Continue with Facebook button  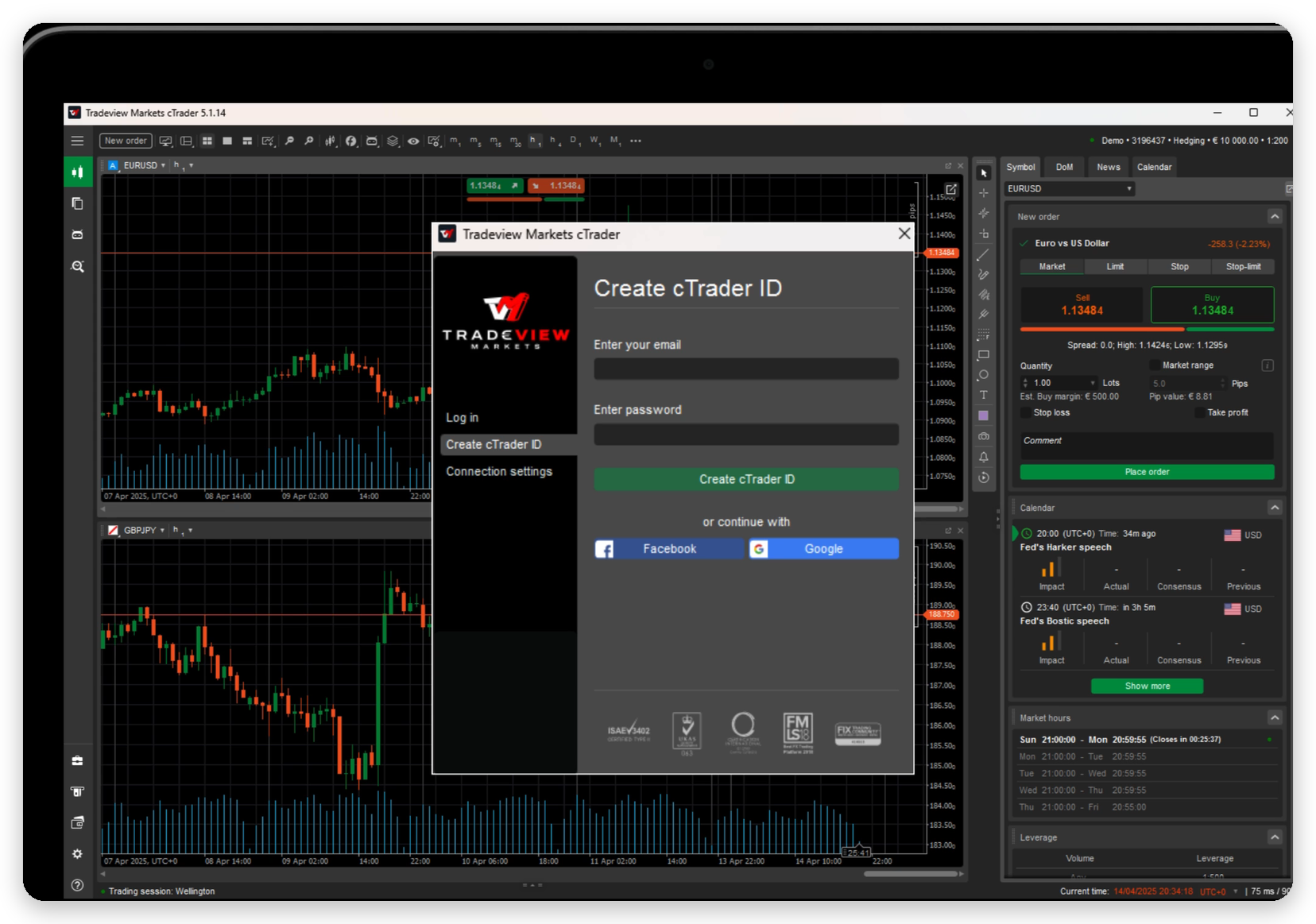[669, 549]
